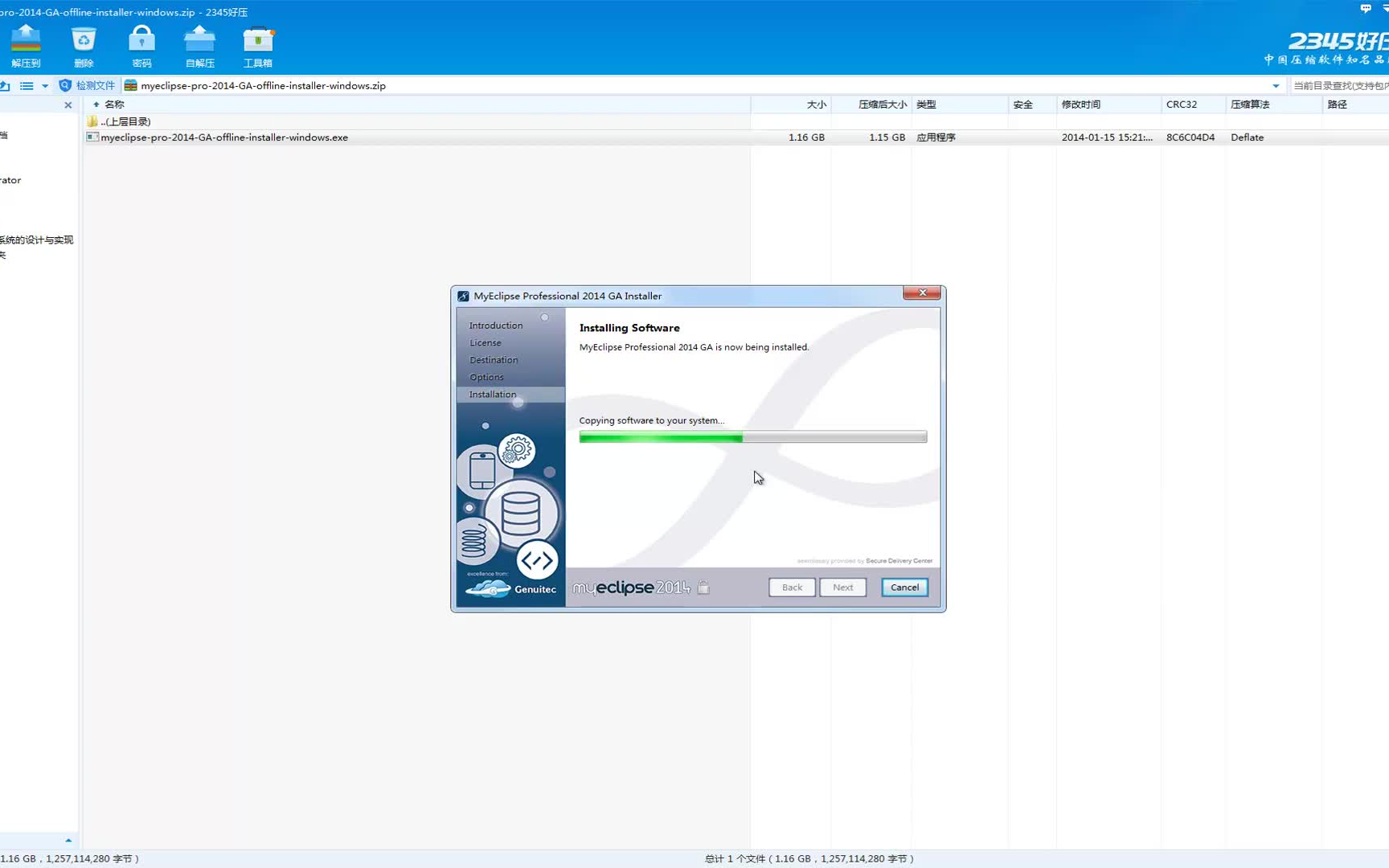Click the 删除 delete toolbar icon
1389x868 pixels.
[x=84, y=46]
